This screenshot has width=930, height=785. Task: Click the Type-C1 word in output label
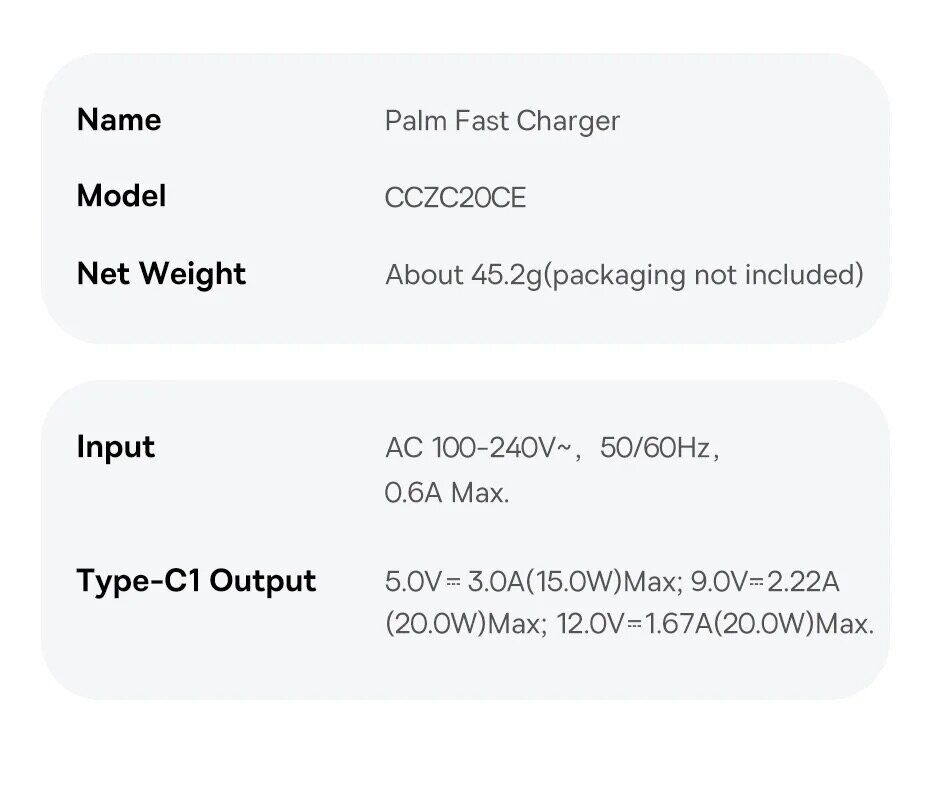(139, 581)
